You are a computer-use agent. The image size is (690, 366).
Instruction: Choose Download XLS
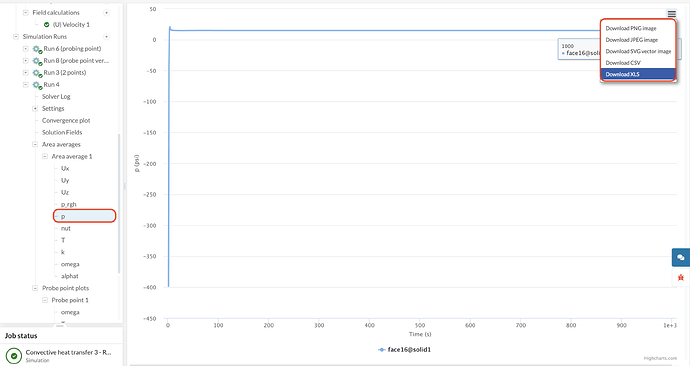[638, 74]
